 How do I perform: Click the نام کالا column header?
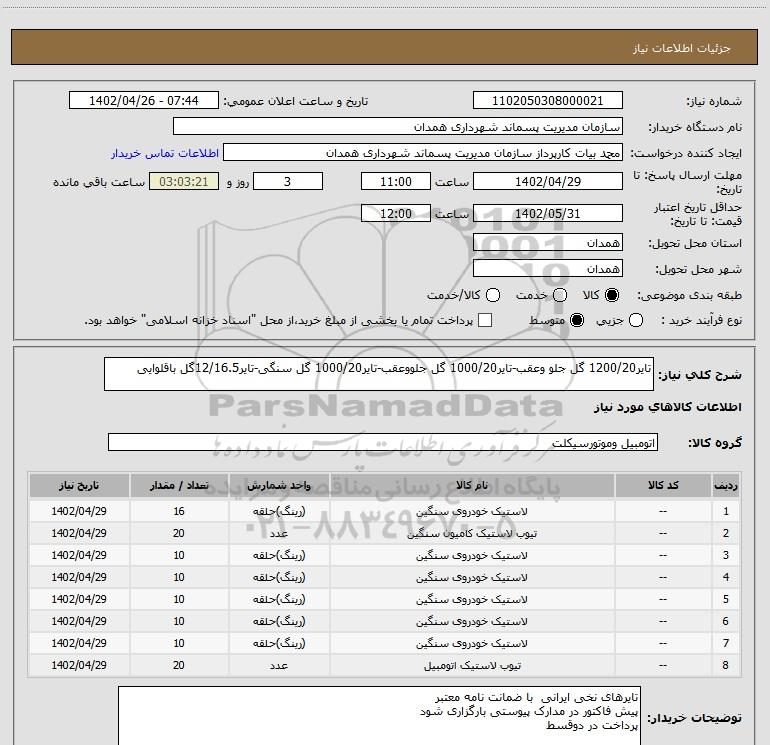tap(472, 485)
